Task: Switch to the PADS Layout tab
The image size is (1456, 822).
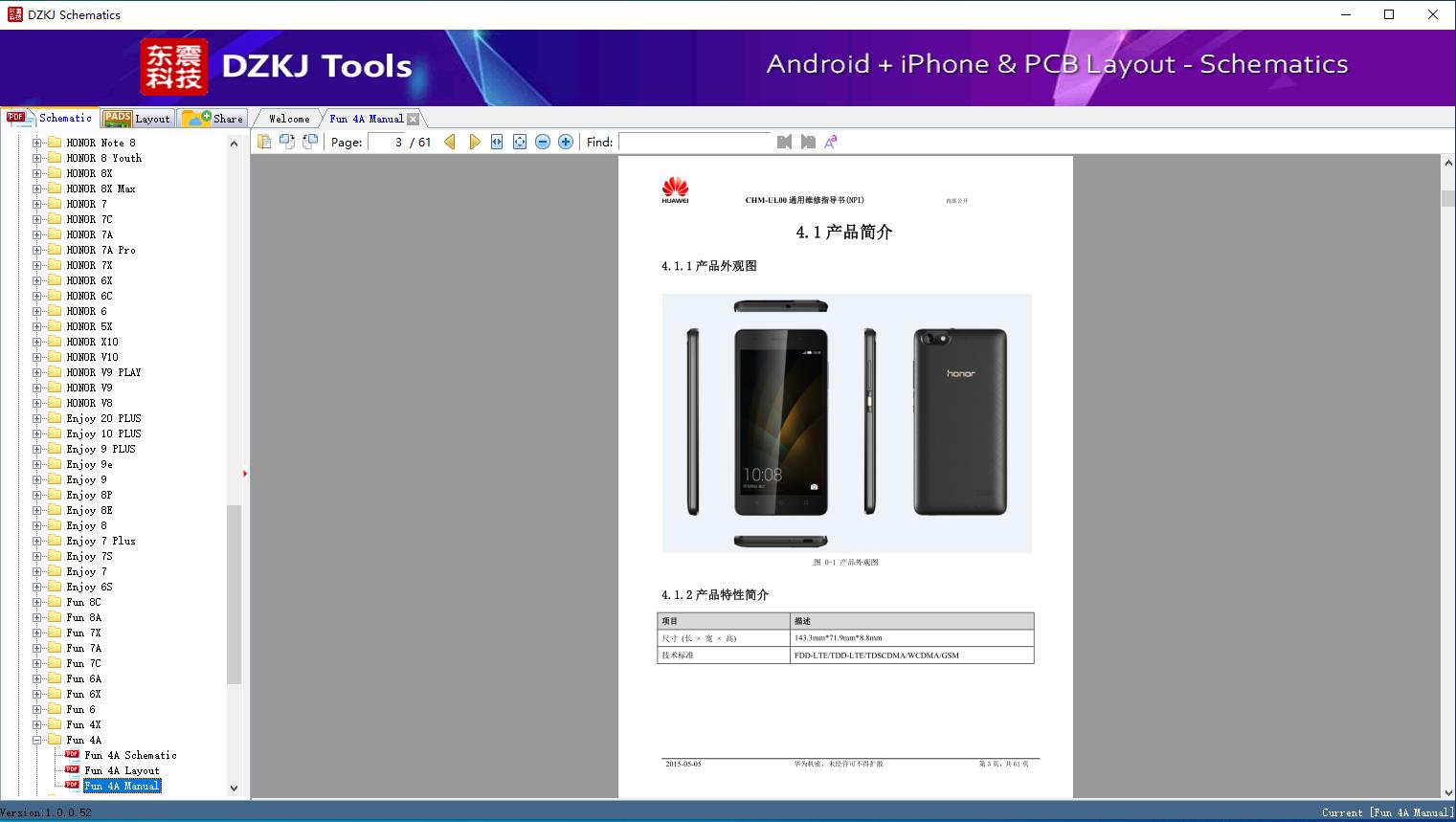Action: (x=137, y=119)
